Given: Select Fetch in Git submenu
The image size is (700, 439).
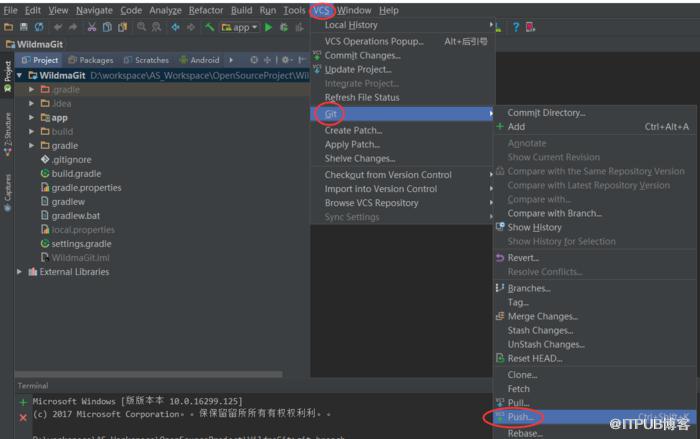Looking at the screenshot, I should pos(594,389).
